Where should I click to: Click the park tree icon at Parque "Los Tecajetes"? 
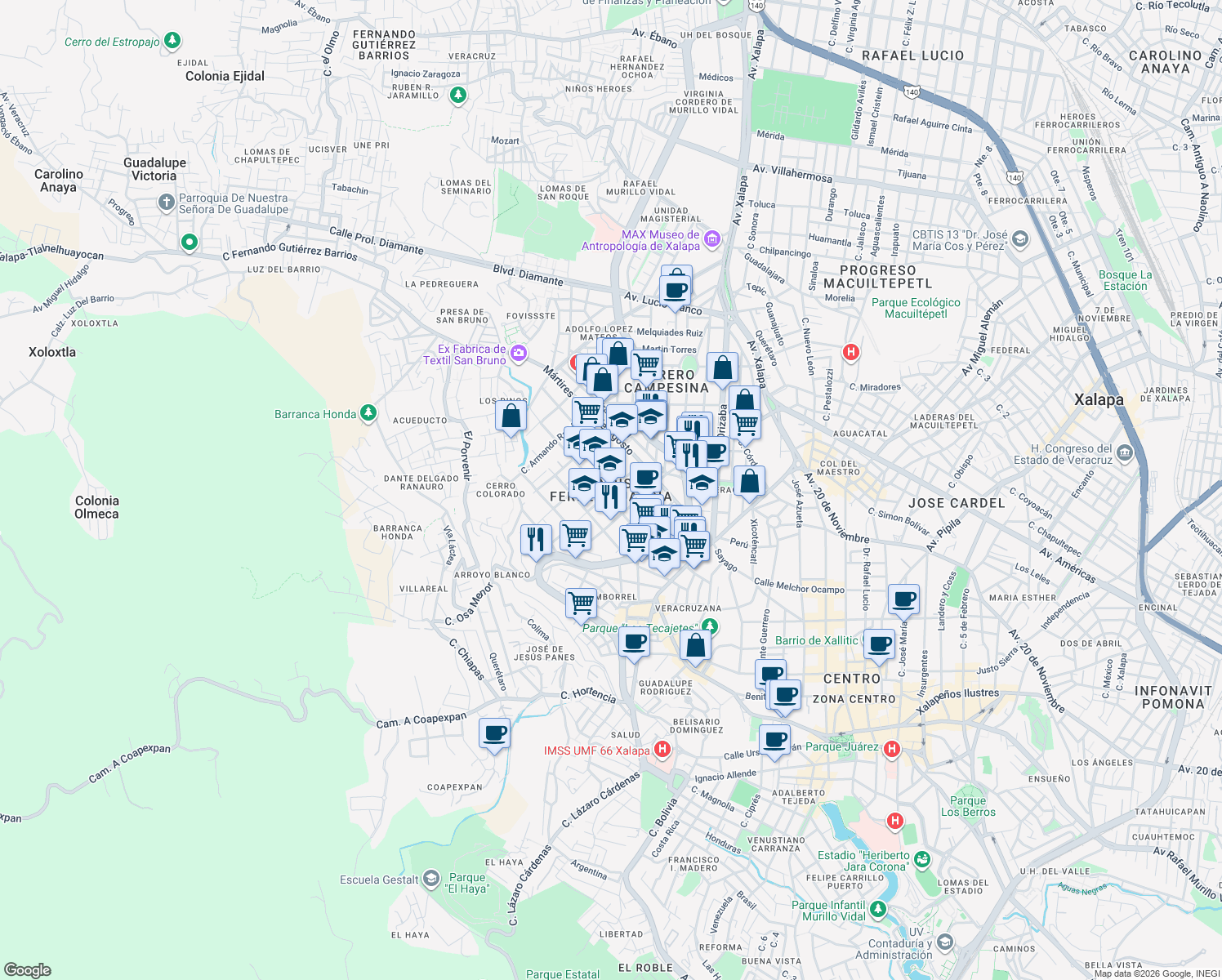(709, 627)
